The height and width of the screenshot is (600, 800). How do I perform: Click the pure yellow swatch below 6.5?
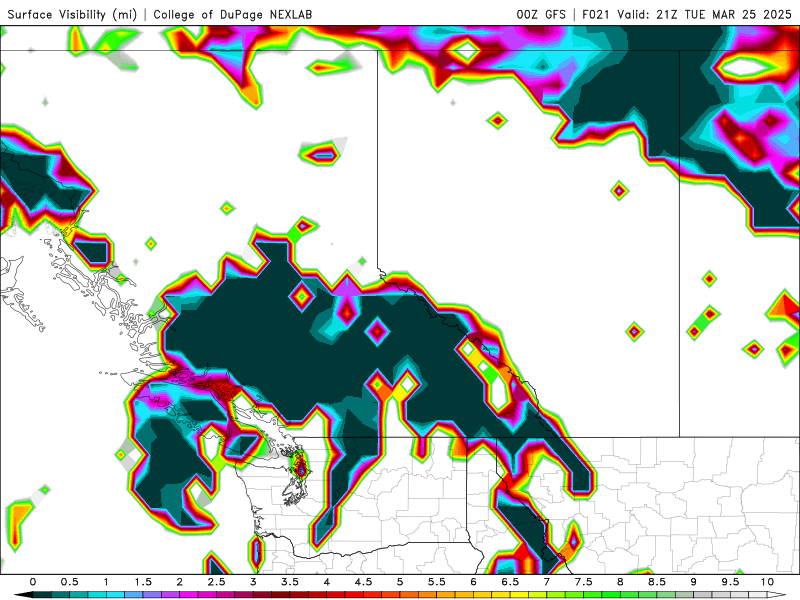coord(519,595)
